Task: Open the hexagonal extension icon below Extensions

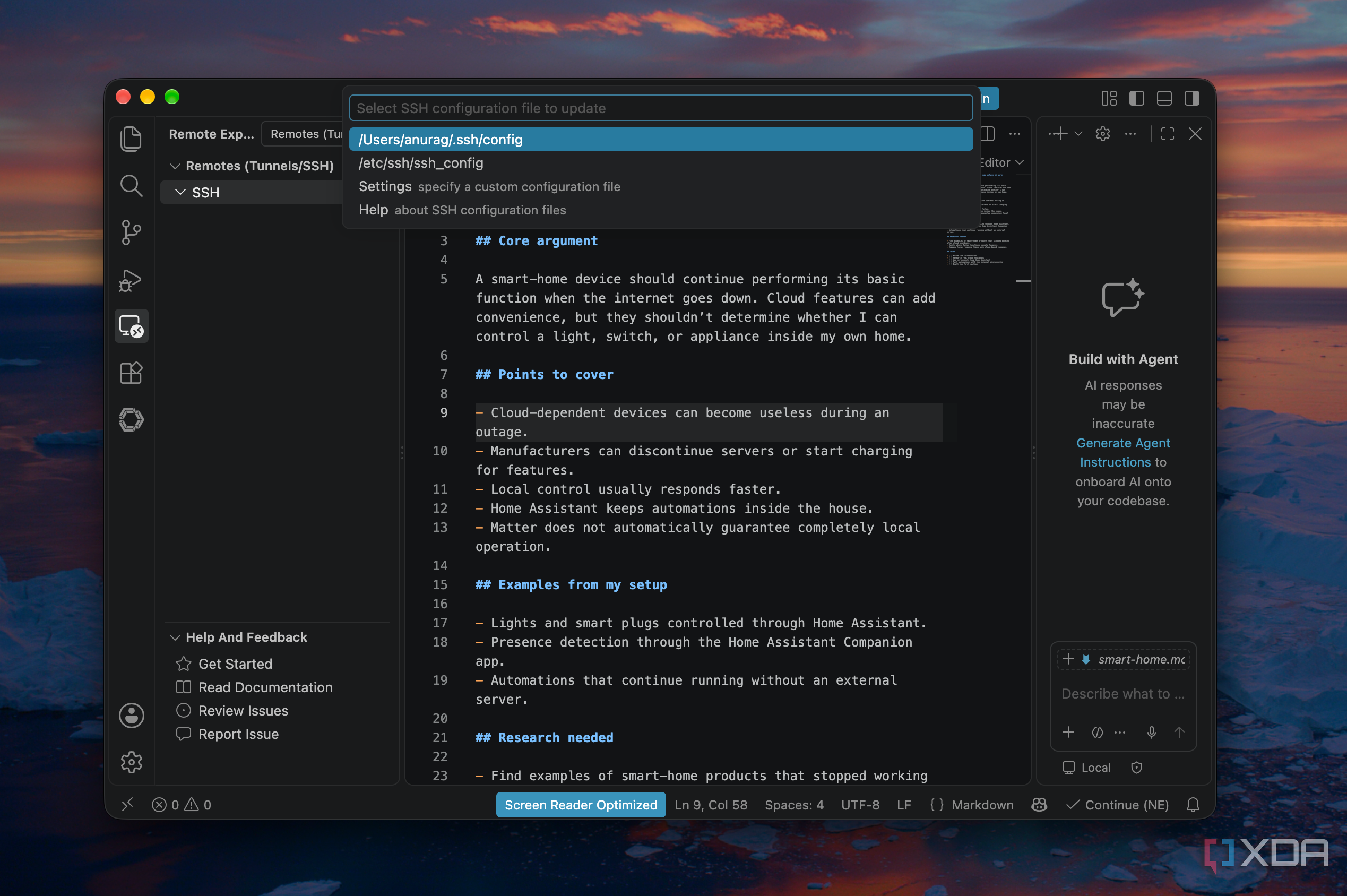Action: click(x=132, y=420)
